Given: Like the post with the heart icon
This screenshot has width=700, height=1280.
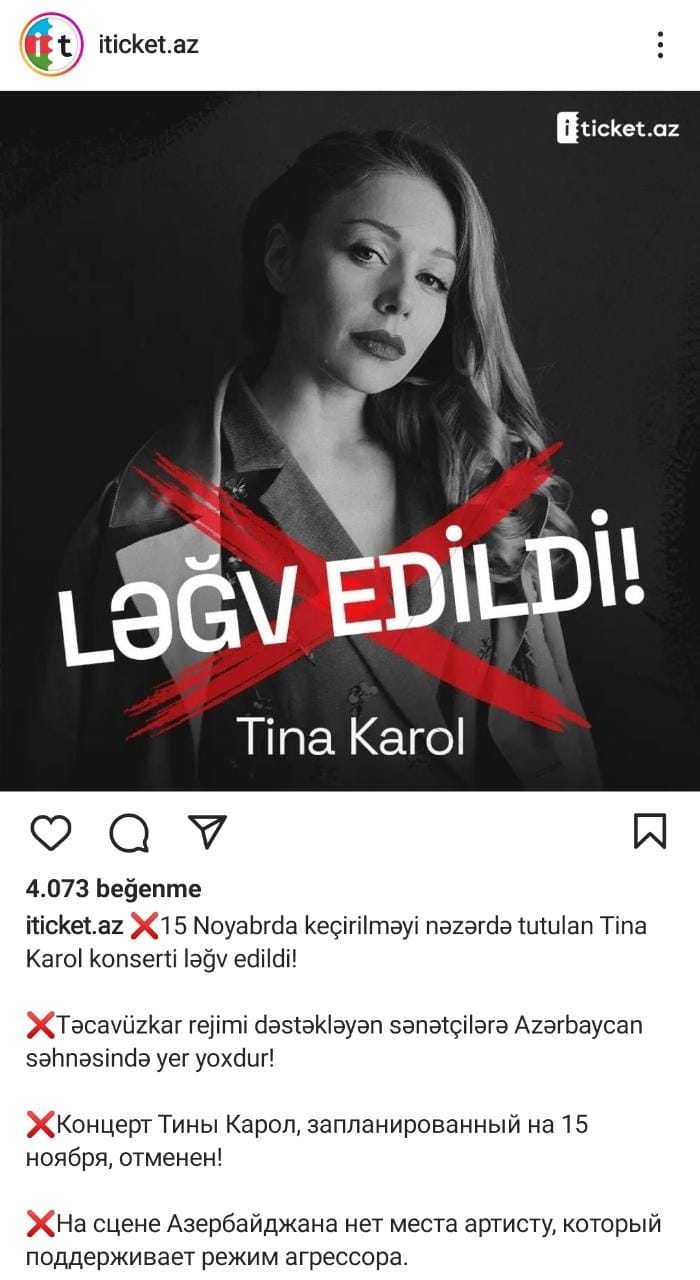Looking at the screenshot, I should coord(50,832).
